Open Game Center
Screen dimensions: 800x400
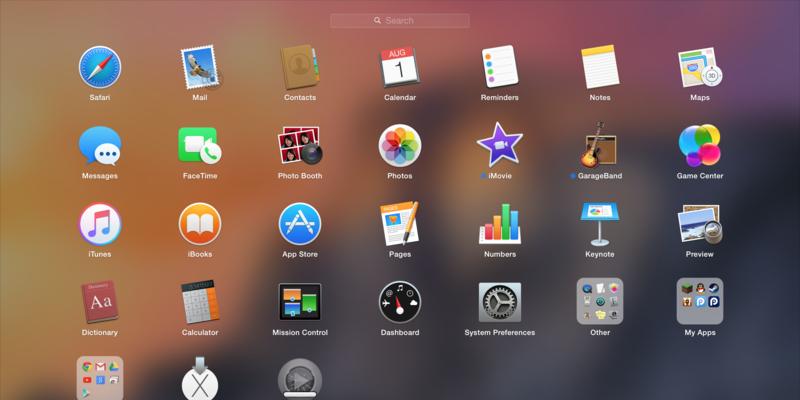699,145
